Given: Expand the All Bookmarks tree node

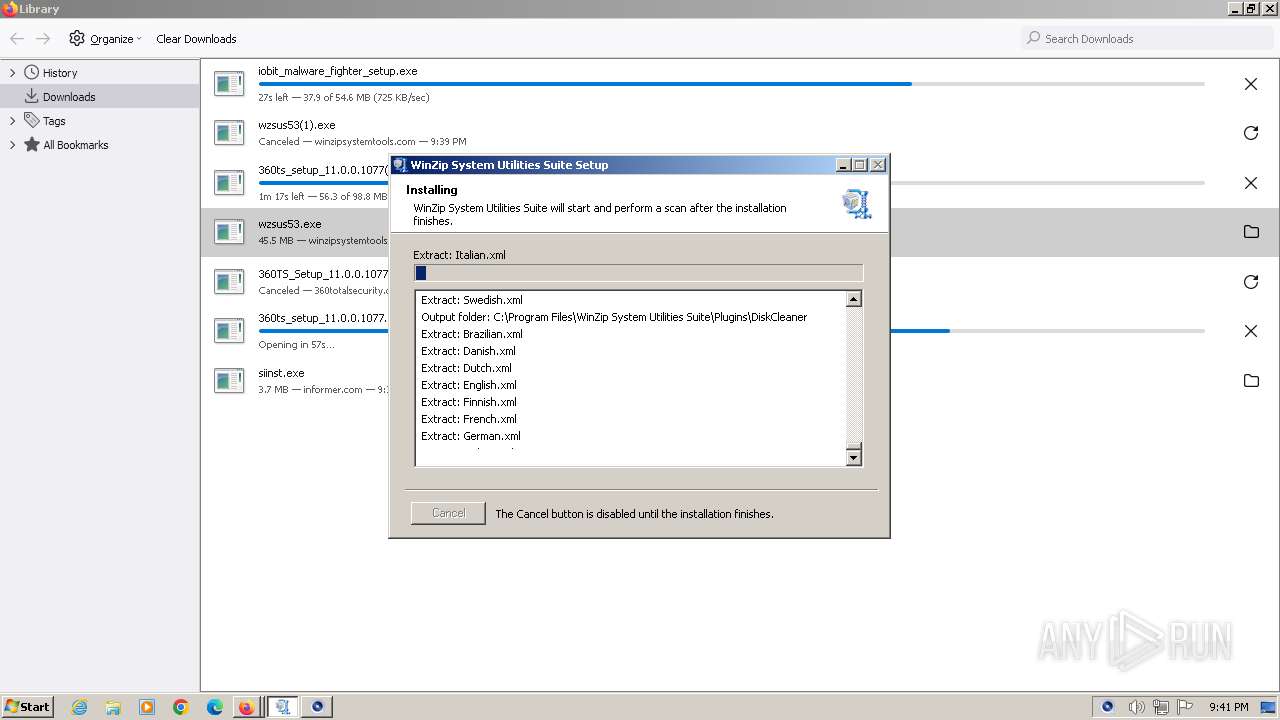Looking at the screenshot, I should pyautogui.click(x=12, y=145).
